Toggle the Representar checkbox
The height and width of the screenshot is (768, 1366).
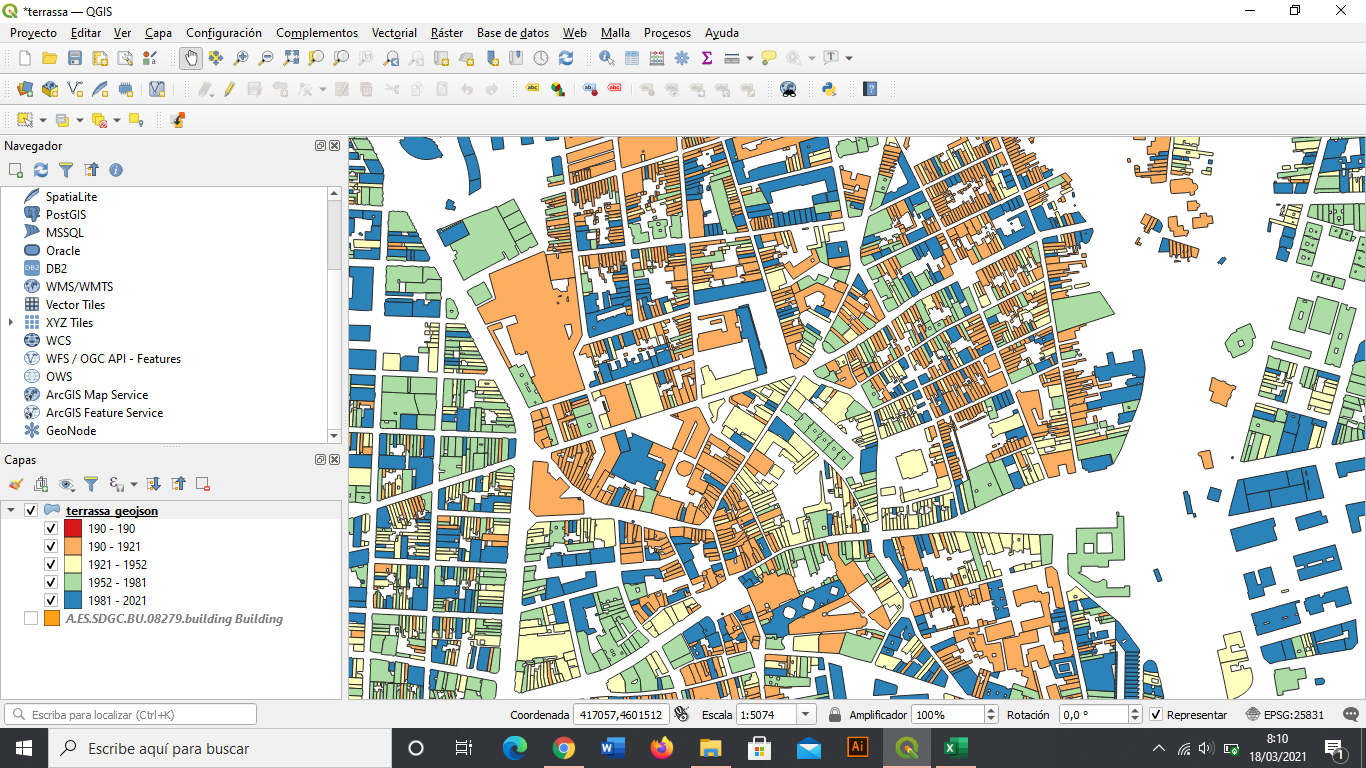tap(1156, 715)
